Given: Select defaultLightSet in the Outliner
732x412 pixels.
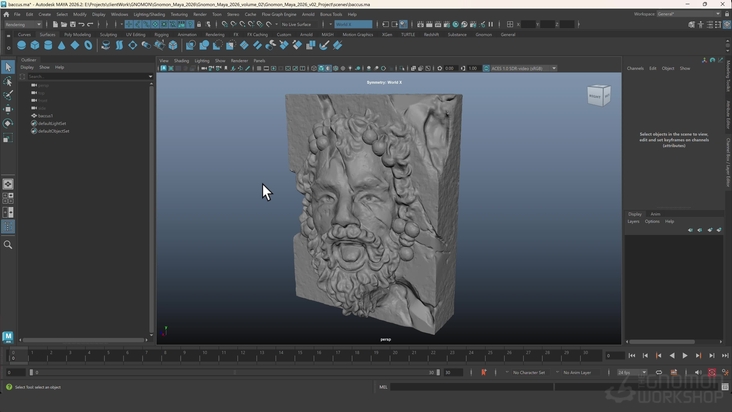Looking at the screenshot, I should [x=52, y=124].
